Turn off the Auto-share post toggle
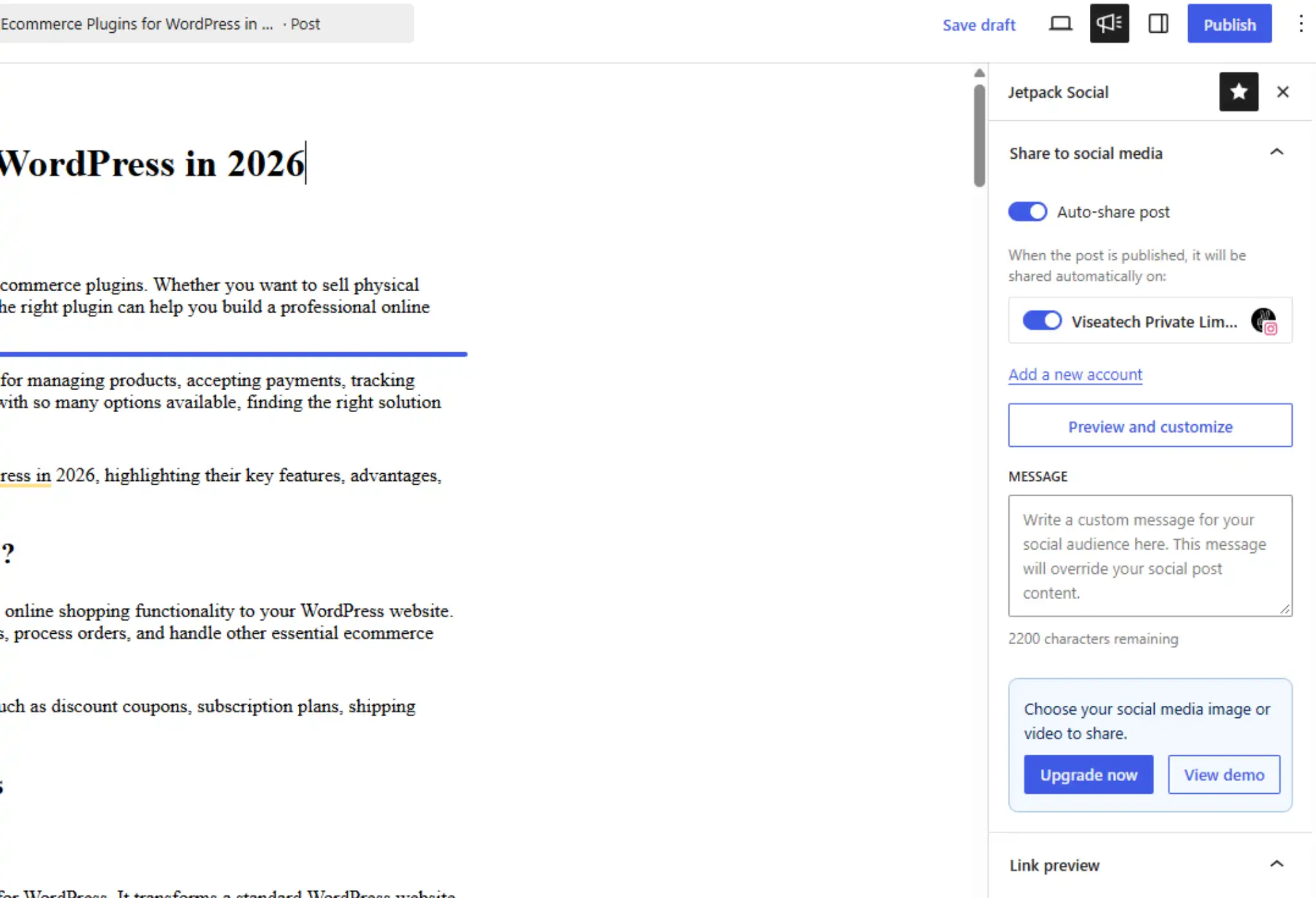Screen dimensions: 1316x898 tap(1027, 211)
